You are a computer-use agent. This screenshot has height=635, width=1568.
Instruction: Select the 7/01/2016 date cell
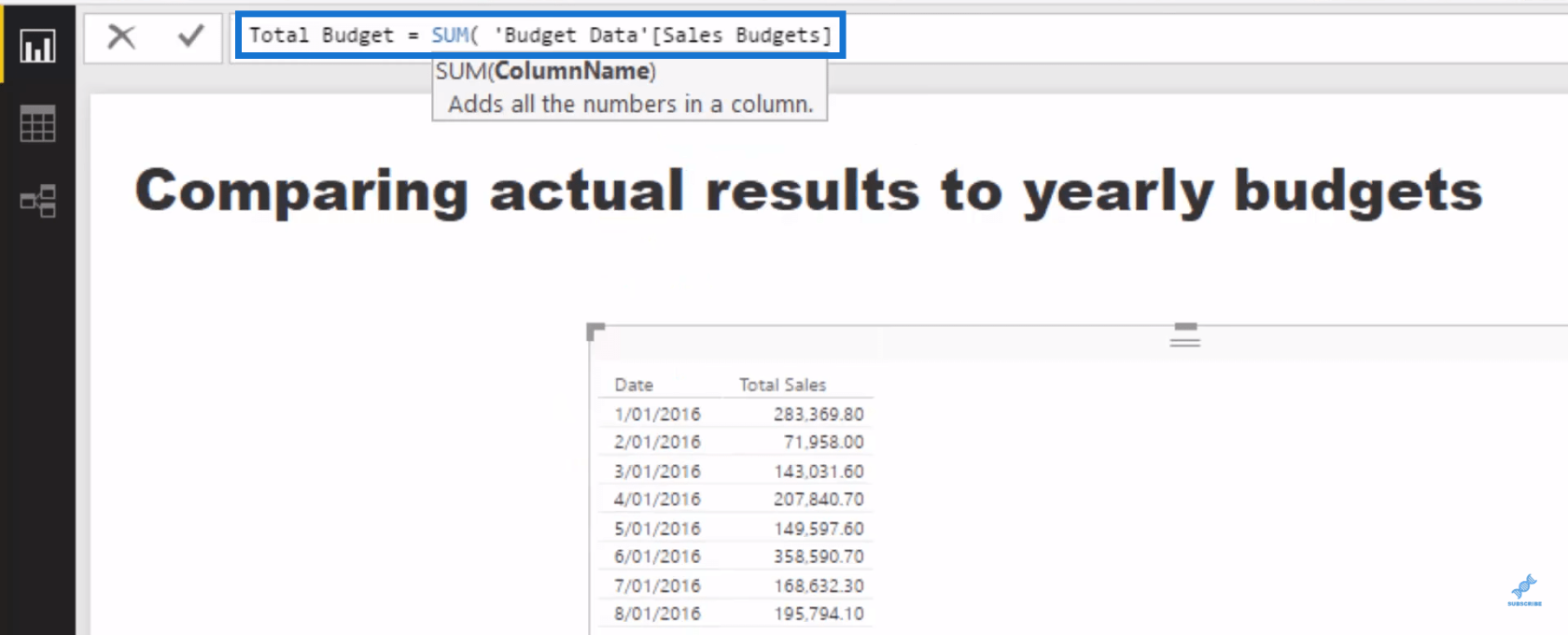[x=657, y=586]
